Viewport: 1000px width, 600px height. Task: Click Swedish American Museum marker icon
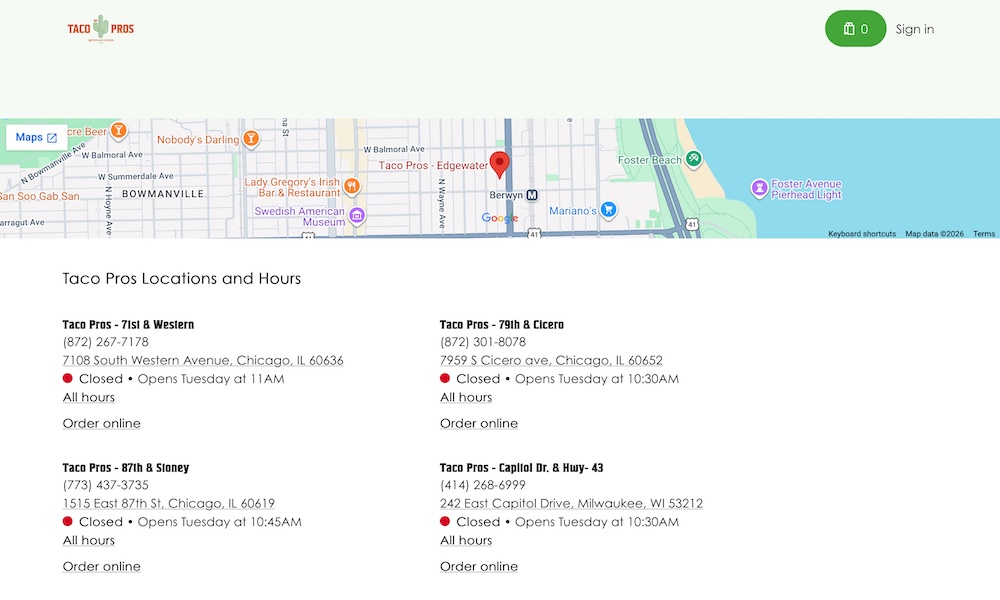click(357, 215)
